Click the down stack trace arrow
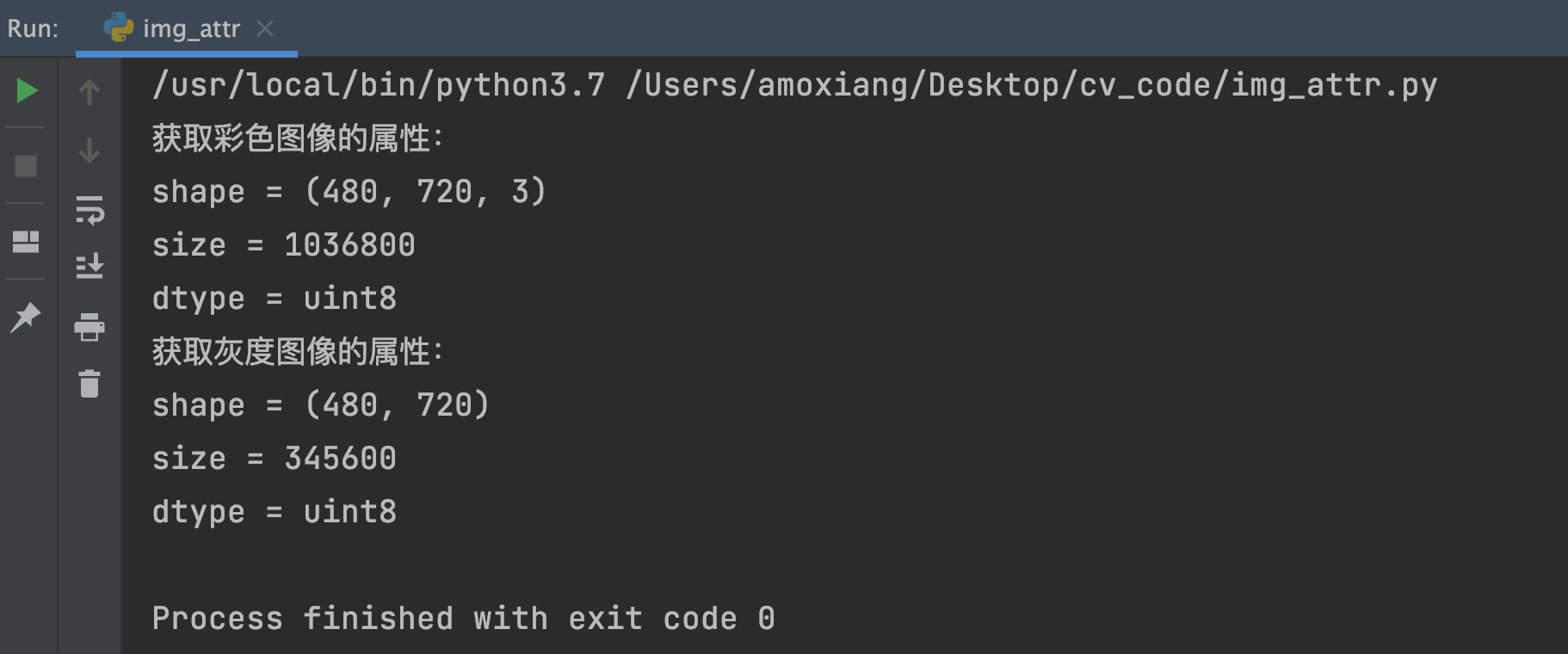The height and width of the screenshot is (654, 1568). coord(90,151)
